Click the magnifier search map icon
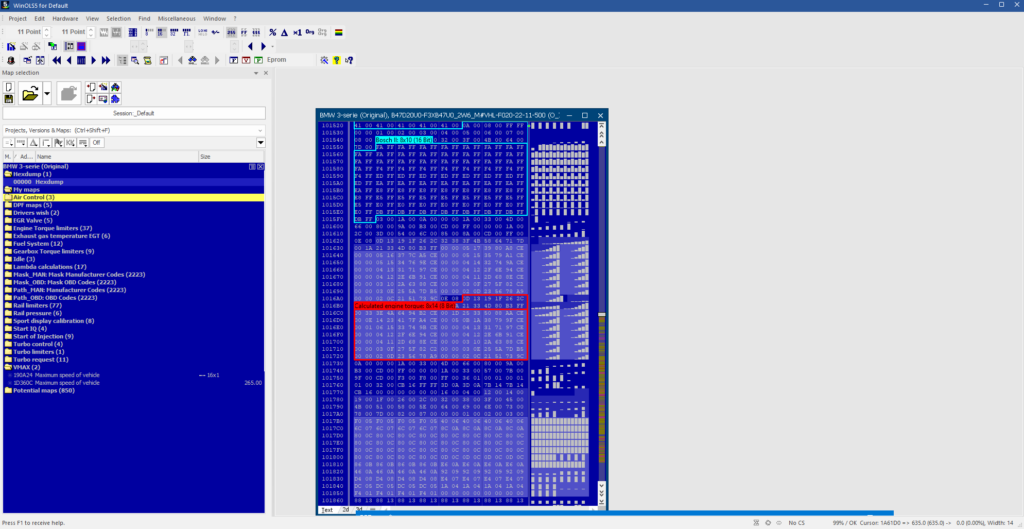1024x529 pixels. click(135, 60)
